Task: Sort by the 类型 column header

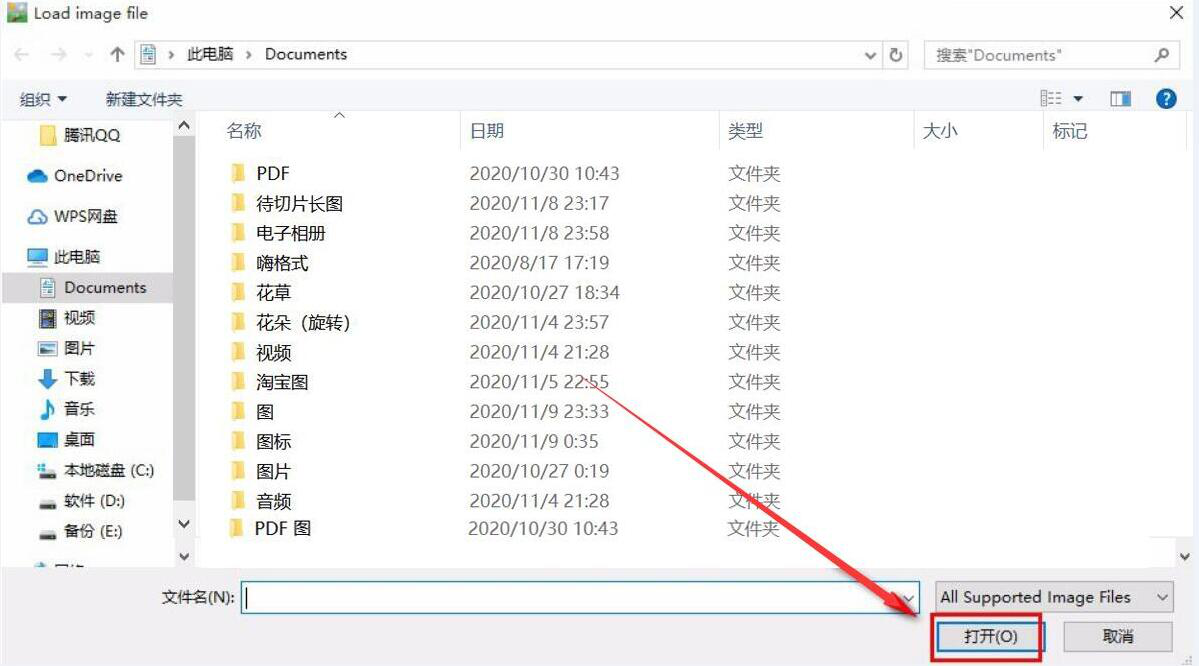Action: 746,131
